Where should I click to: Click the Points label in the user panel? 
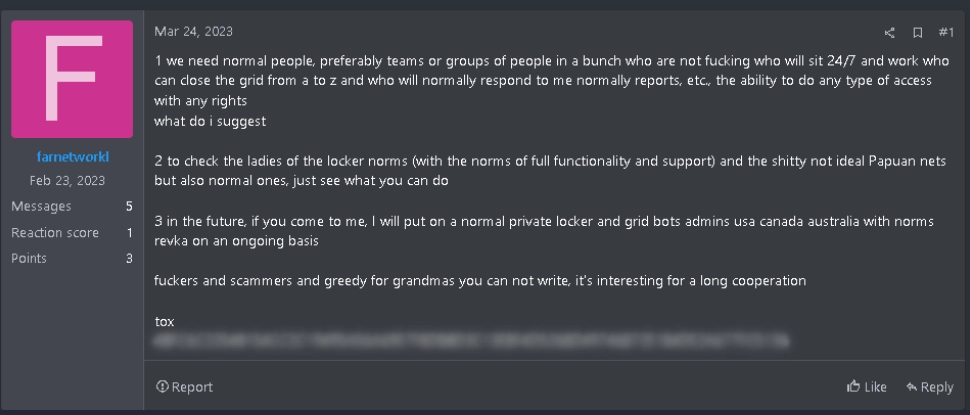[x=29, y=258]
